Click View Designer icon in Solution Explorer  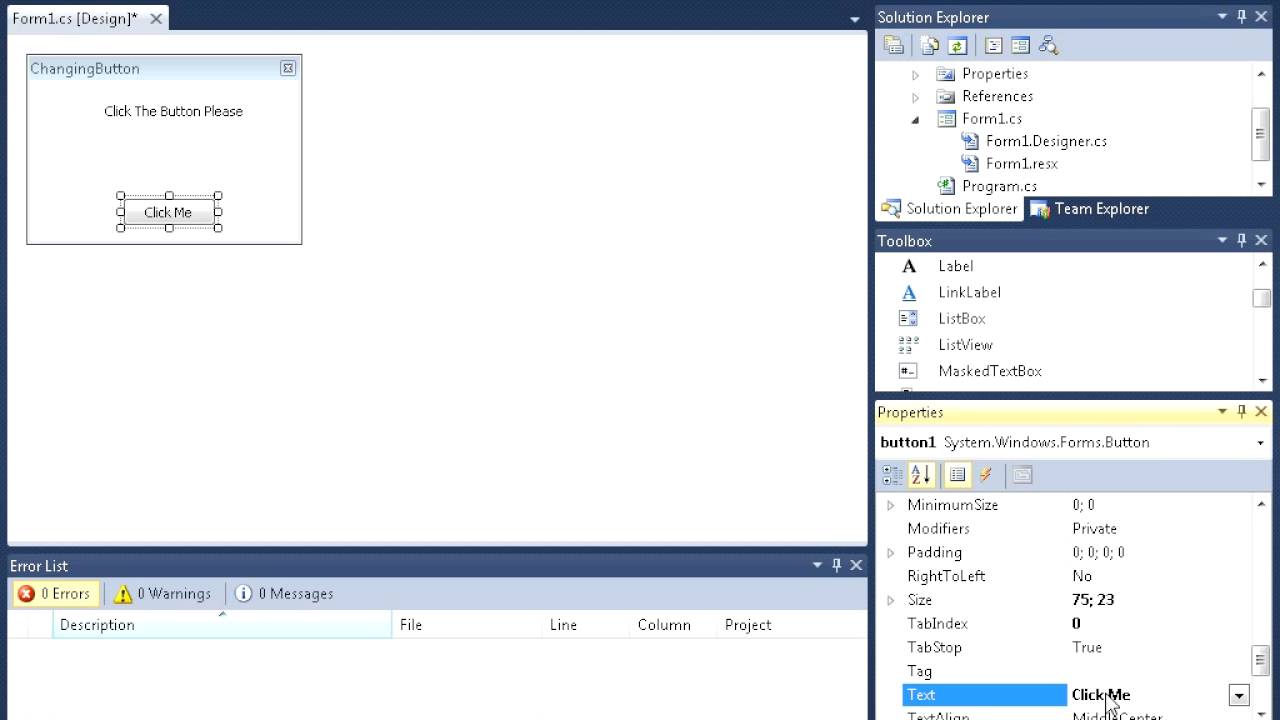(1020, 45)
